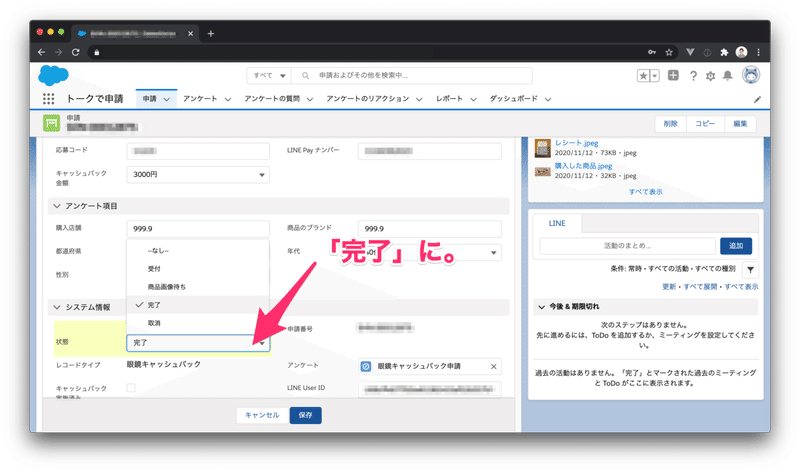The height and width of the screenshot is (472, 800).
Task: Click the 活動のまとめ input field
Action: click(x=628, y=246)
